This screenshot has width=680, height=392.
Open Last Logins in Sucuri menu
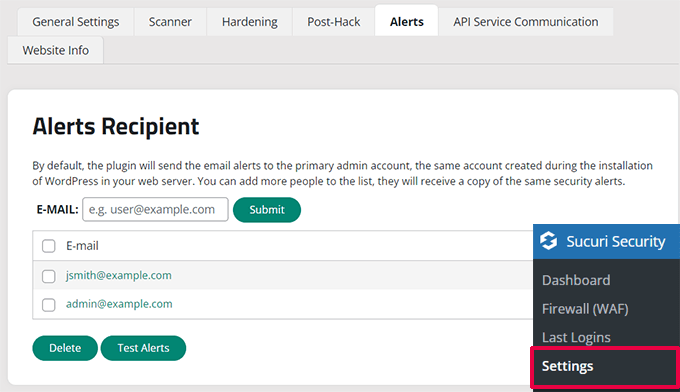tap(576, 337)
